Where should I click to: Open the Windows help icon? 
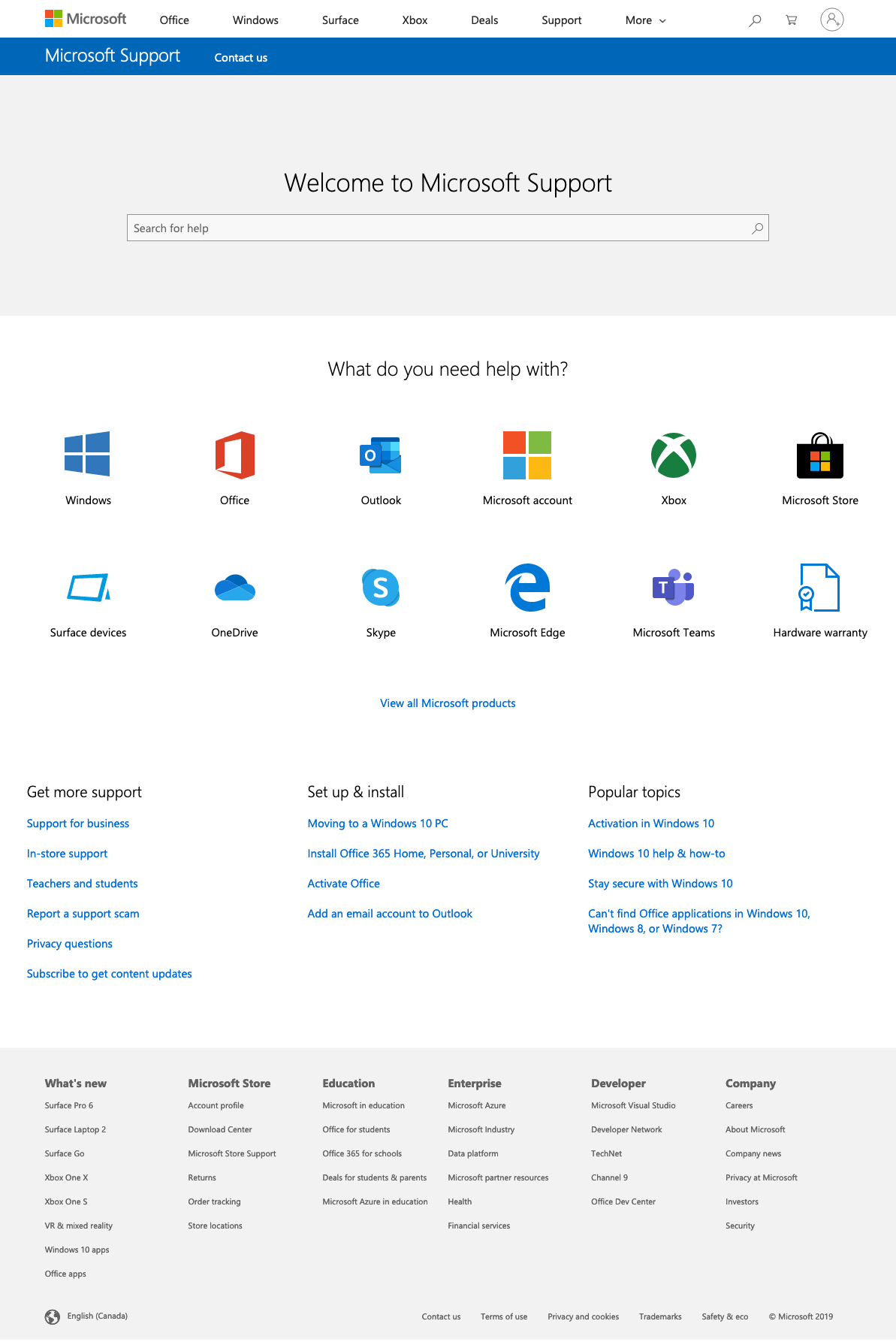point(87,454)
